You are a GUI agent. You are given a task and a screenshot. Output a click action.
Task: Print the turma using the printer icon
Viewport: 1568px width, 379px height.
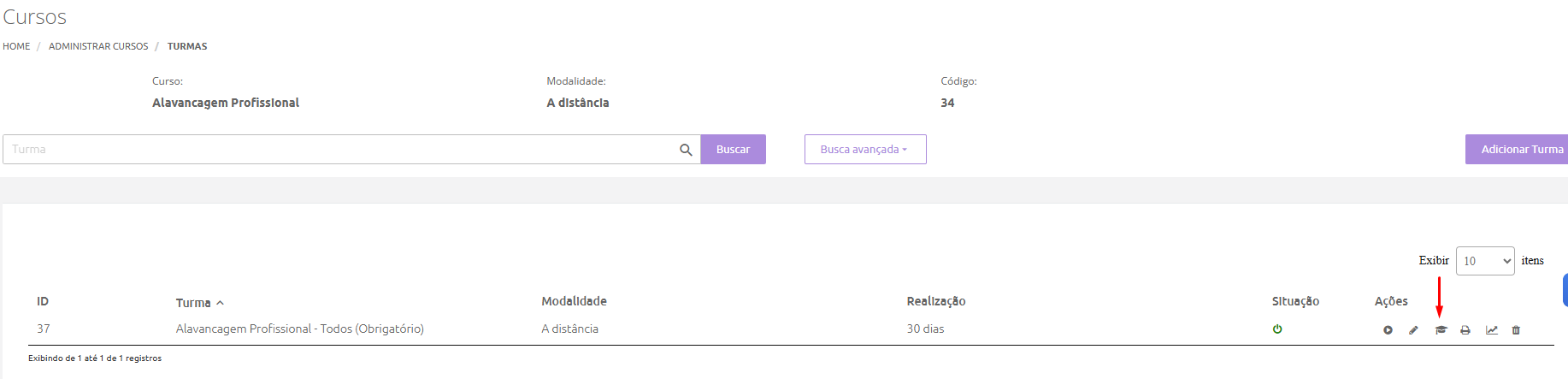[x=1465, y=330]
